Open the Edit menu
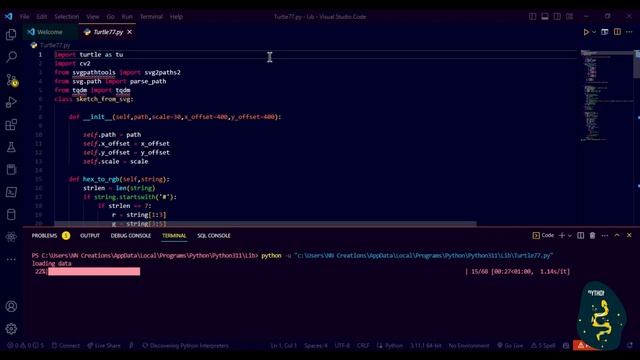 (x=42, y=17)
